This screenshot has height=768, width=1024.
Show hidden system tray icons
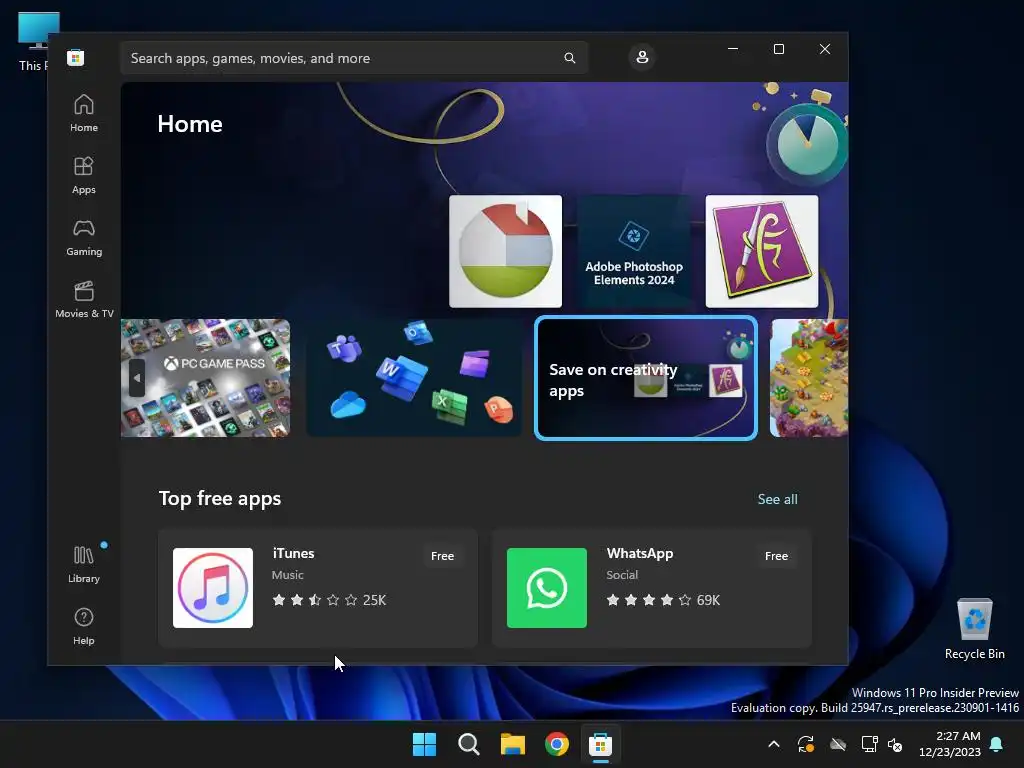774,744
